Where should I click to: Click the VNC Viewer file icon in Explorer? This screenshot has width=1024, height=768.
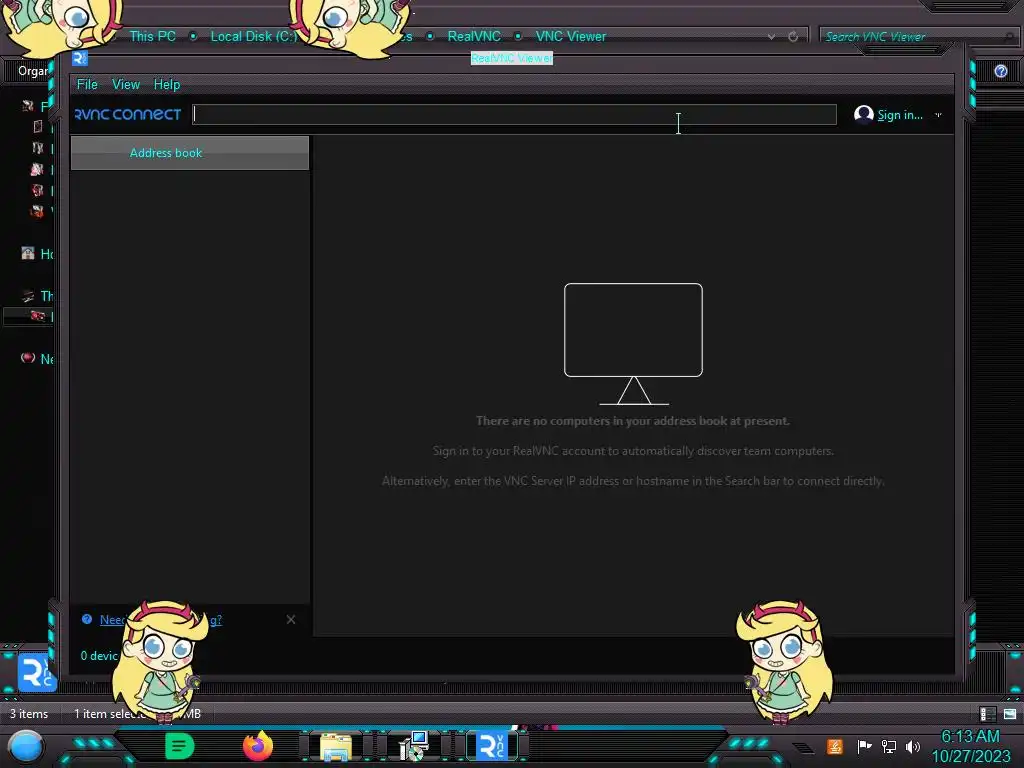37,673
